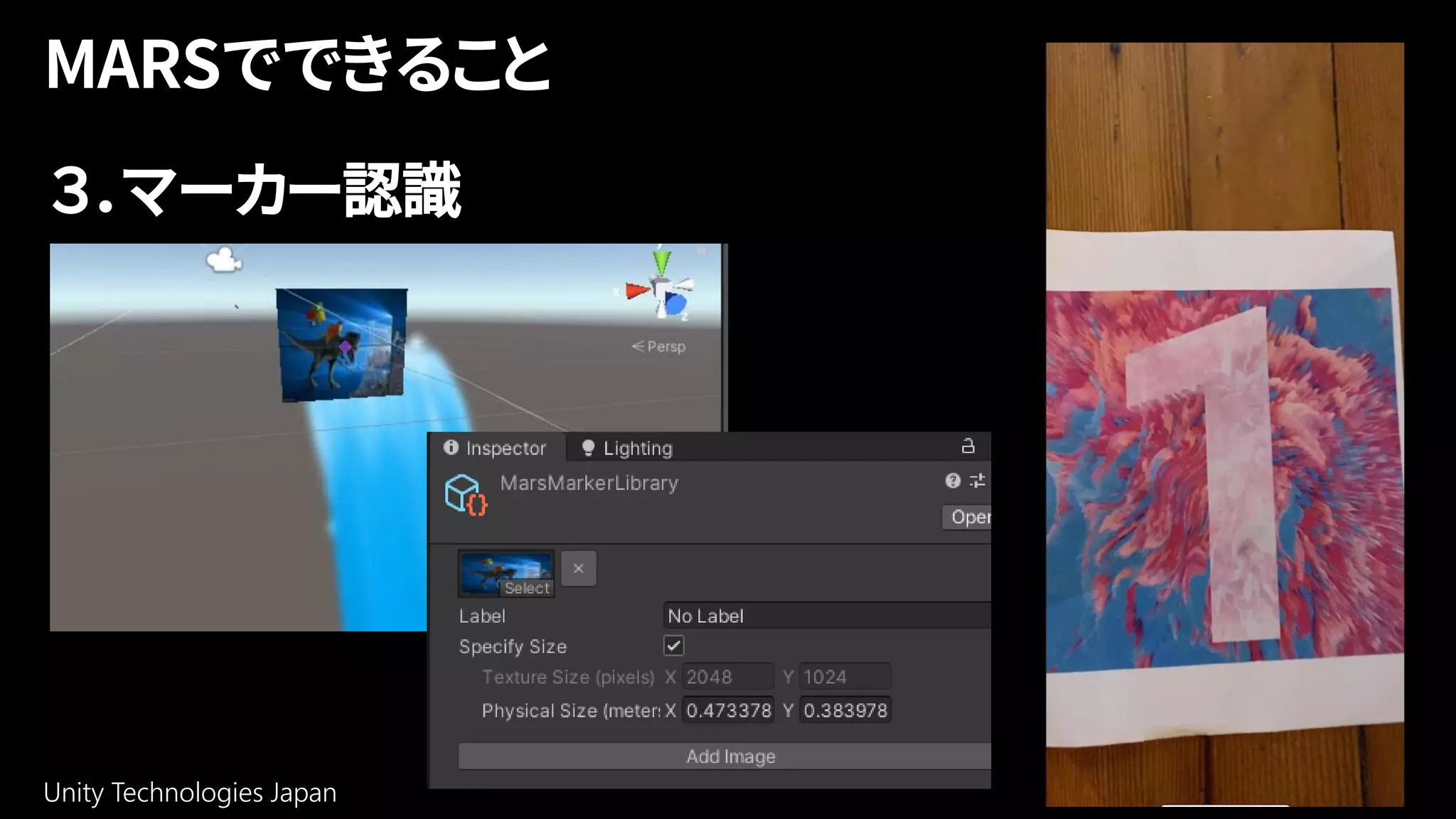This screenshot has height=819, width=1456.
Task: Click the Persp projection label
Action: coord(659,346)
